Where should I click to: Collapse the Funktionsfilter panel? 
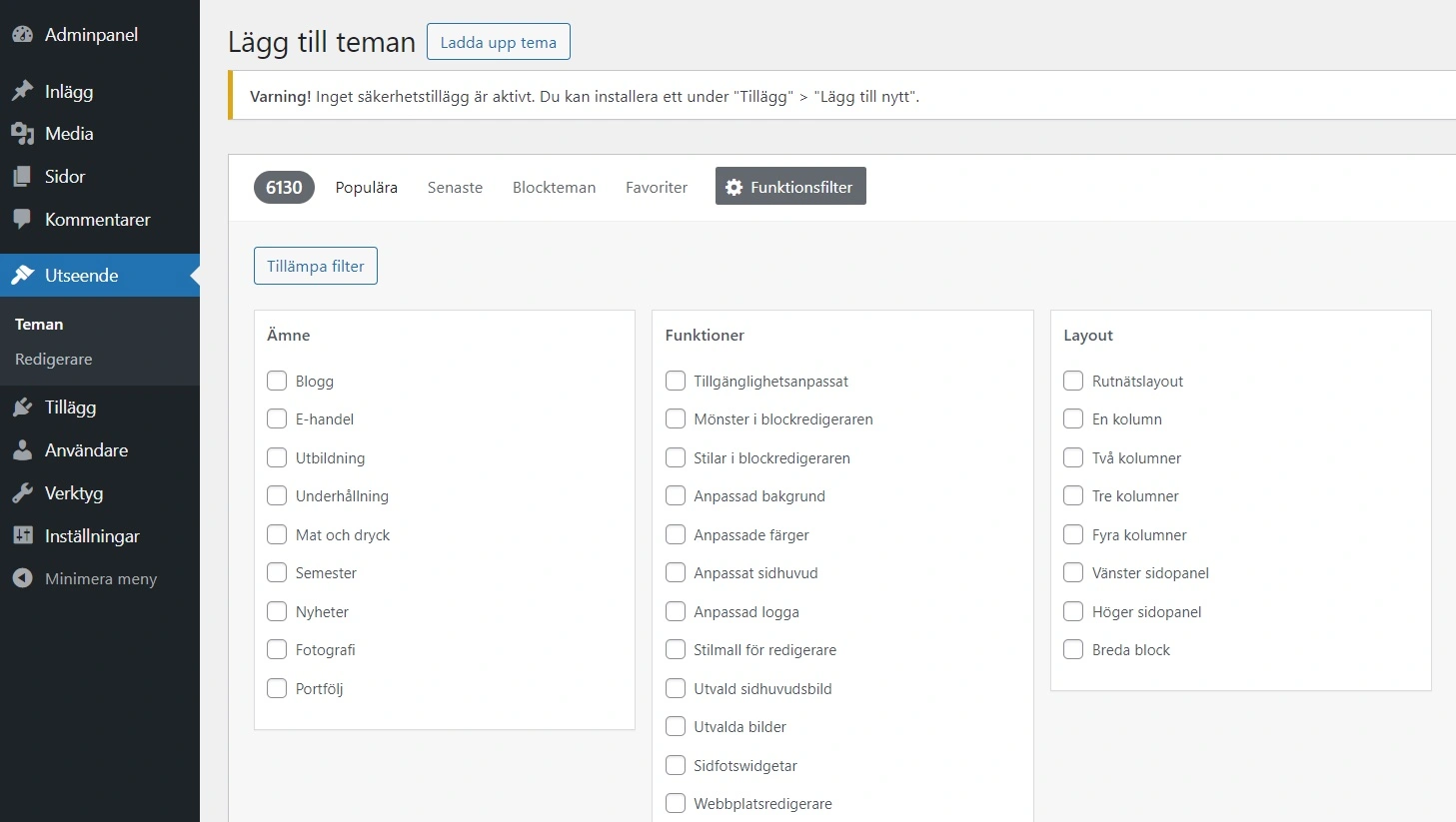[x=790, y=186]
